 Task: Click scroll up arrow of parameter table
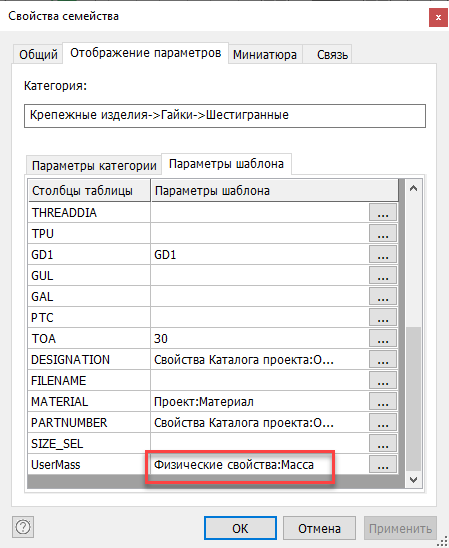(x=414, y=189)
